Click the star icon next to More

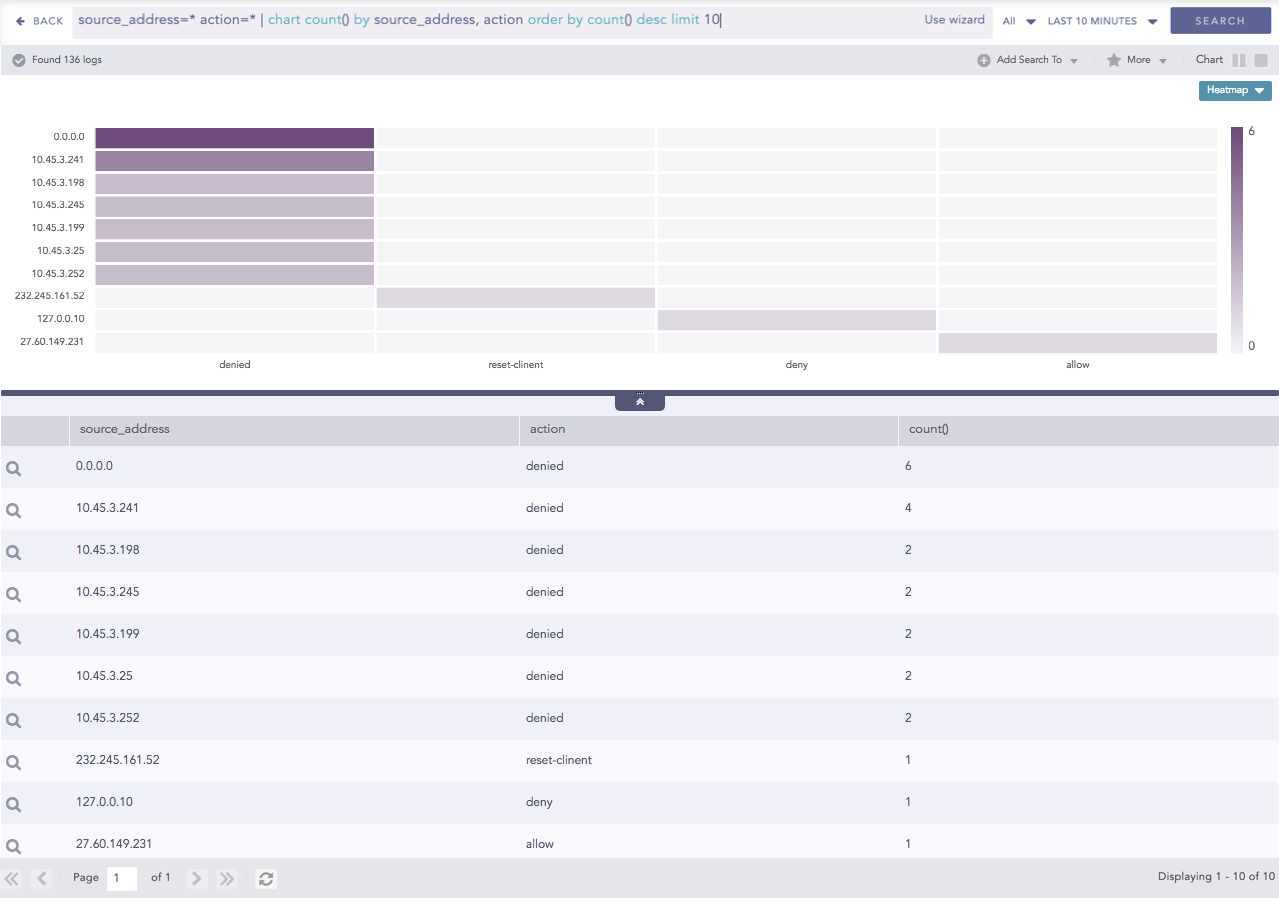click(x=1112, y=60)
